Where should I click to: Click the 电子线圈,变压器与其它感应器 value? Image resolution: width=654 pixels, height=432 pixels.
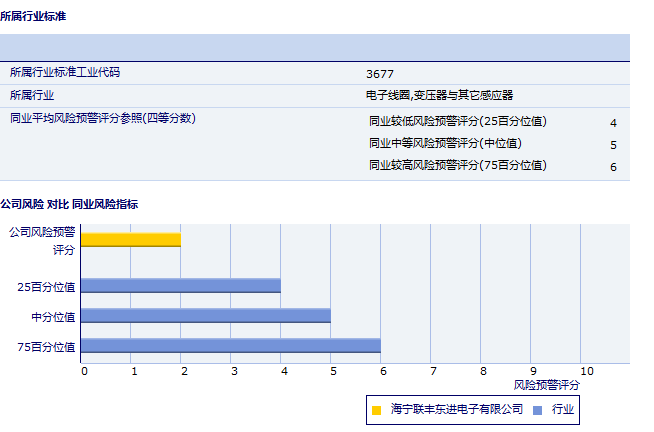[440, 95]
